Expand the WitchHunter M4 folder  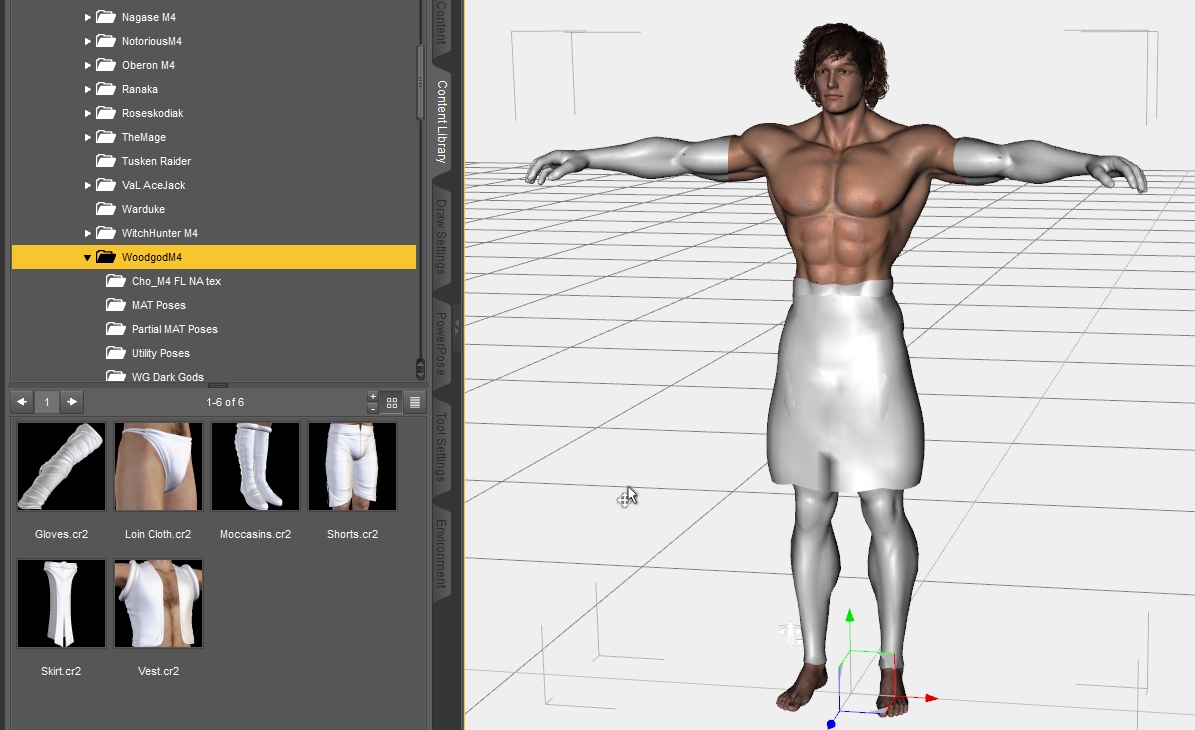[88, 233]
